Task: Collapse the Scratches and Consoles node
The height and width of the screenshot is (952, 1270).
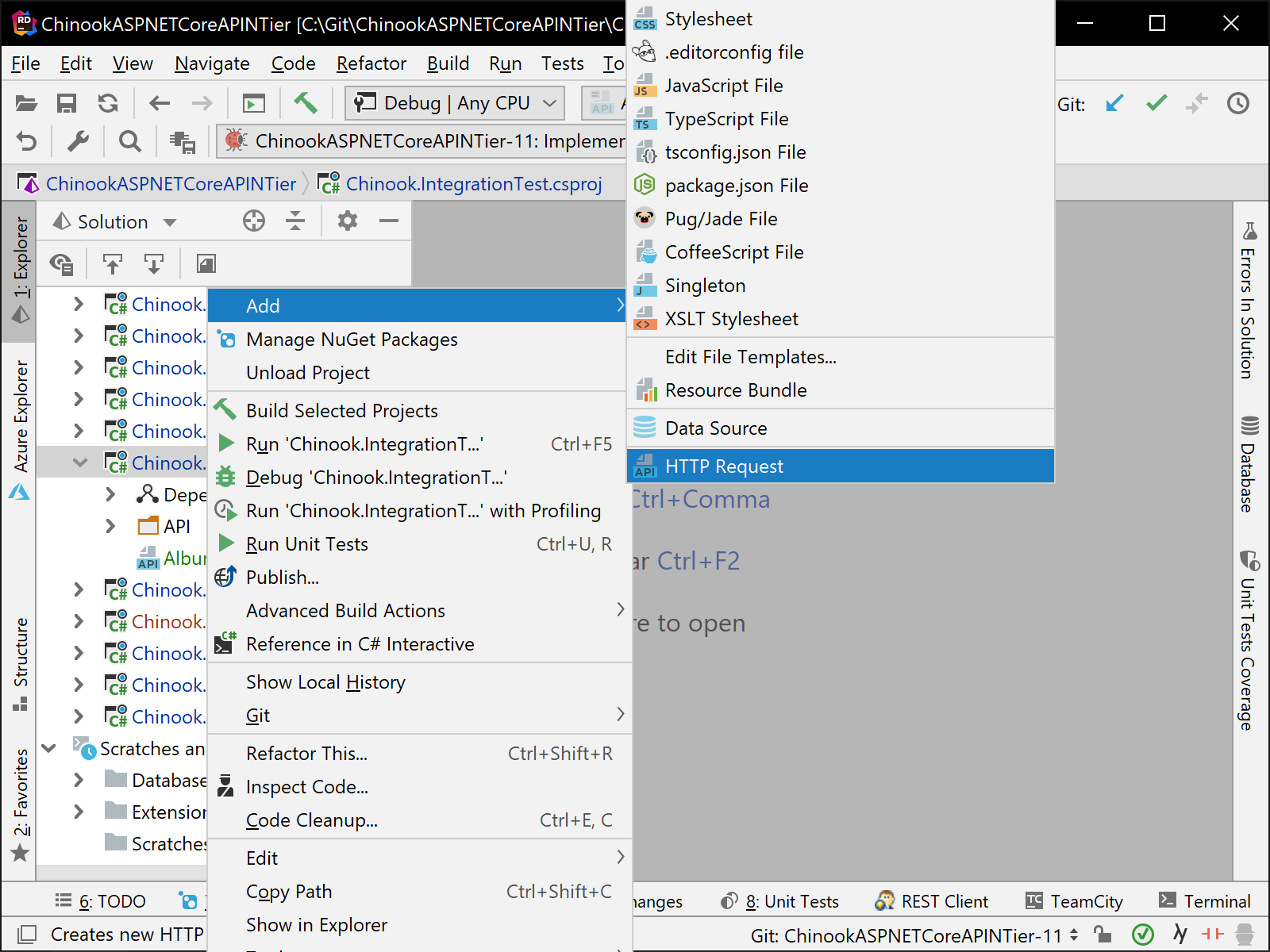Action: click(x=49, y=749)
